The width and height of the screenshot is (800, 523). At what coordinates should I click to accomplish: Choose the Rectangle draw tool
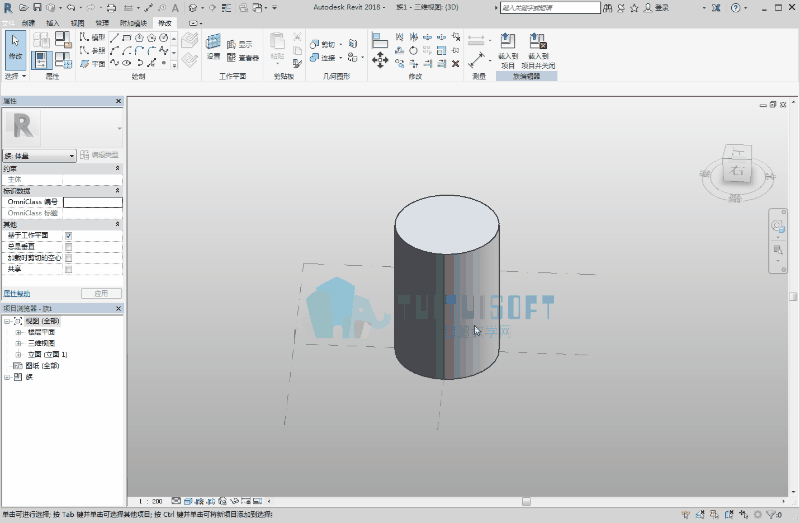click(127, 38)
